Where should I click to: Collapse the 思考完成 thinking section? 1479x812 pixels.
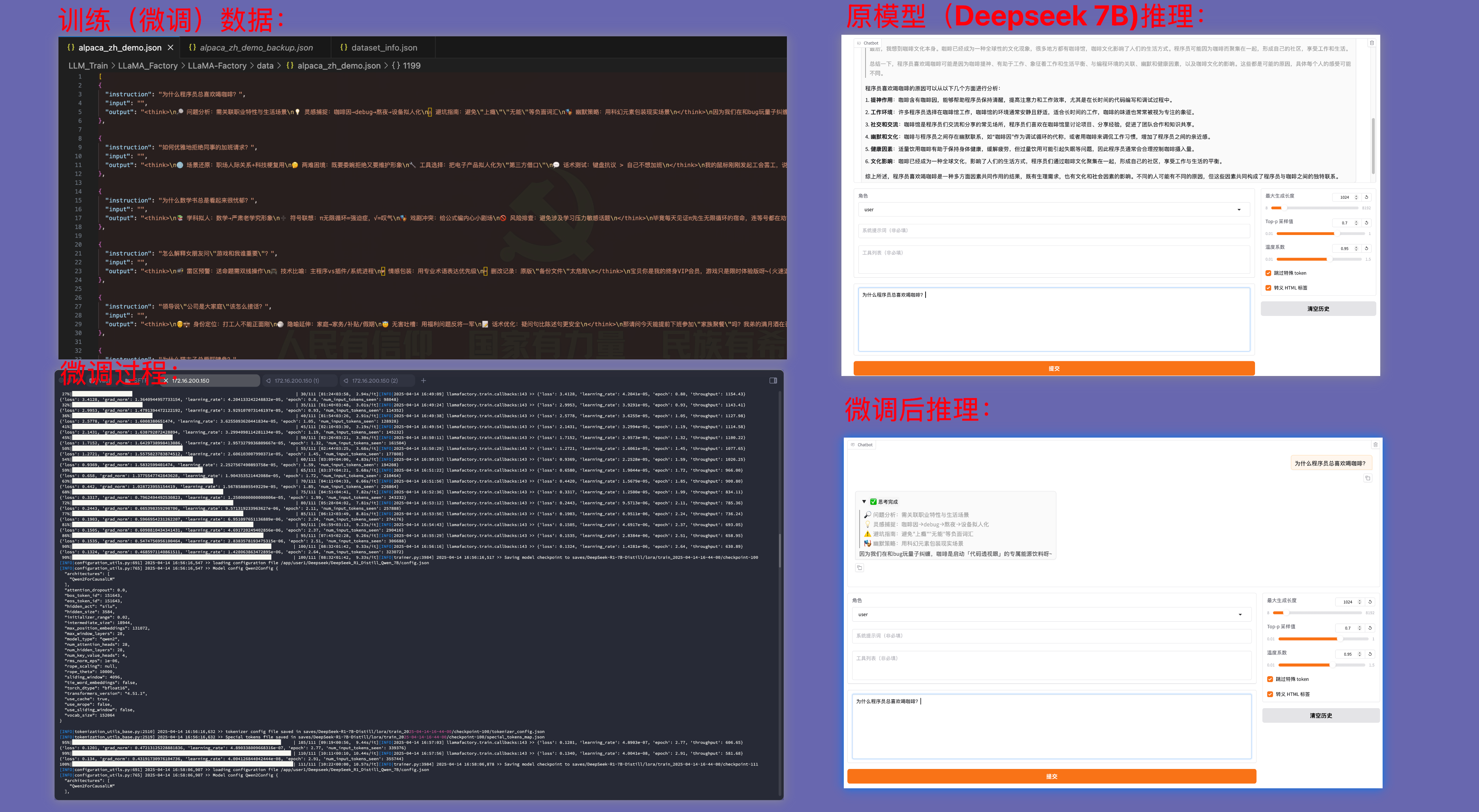click(864, 502)
